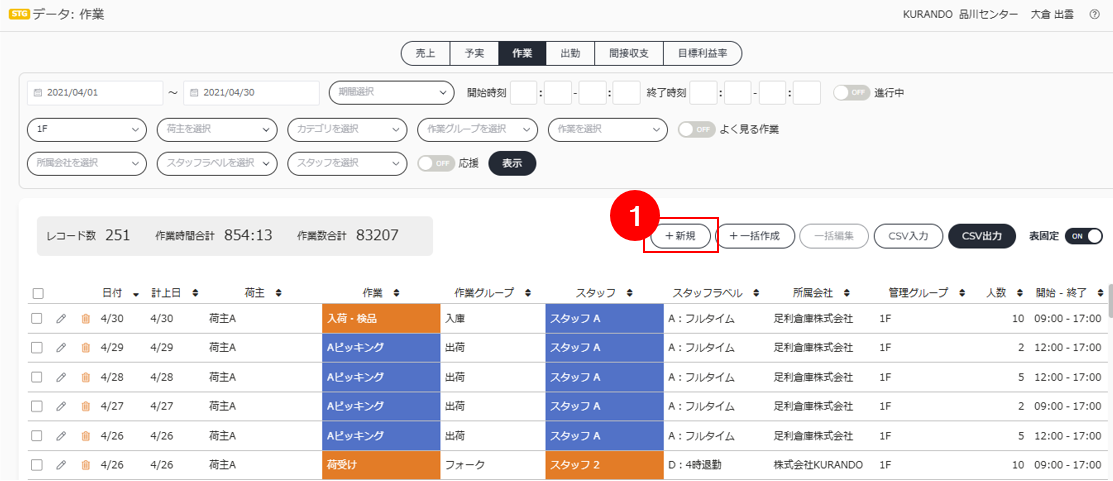Delete the 4/30 row using trash icon
Image resolution: width=1113 pixels, height=481 pixels.
tap(86, 319)
